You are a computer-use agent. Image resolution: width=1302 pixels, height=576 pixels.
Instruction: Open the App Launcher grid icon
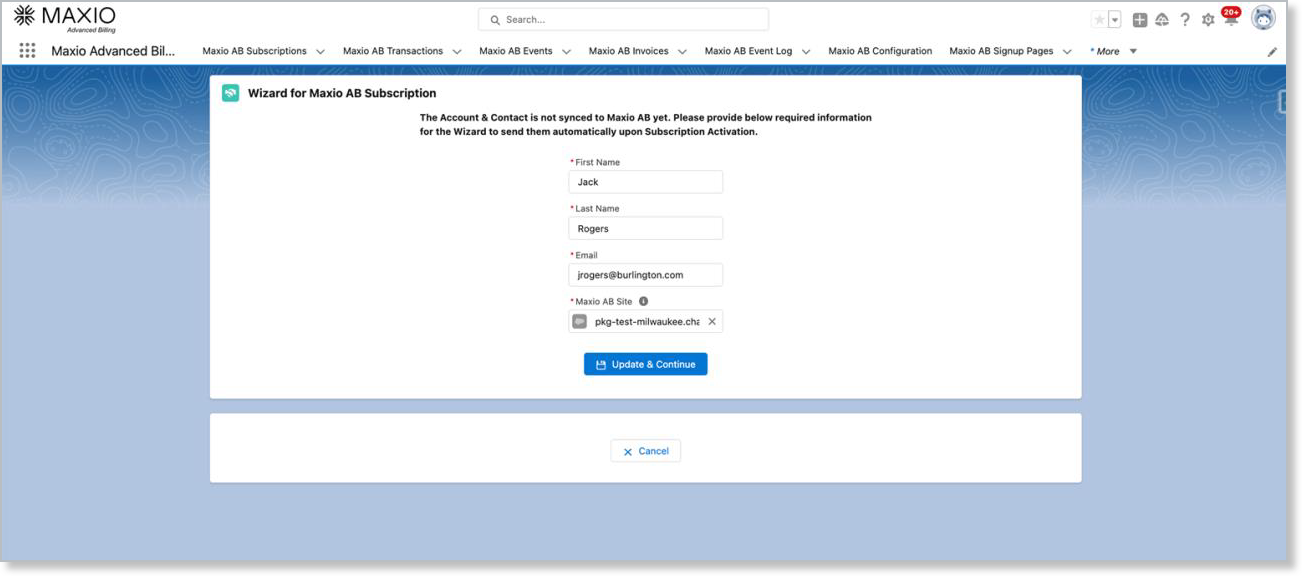pos(27,51)
